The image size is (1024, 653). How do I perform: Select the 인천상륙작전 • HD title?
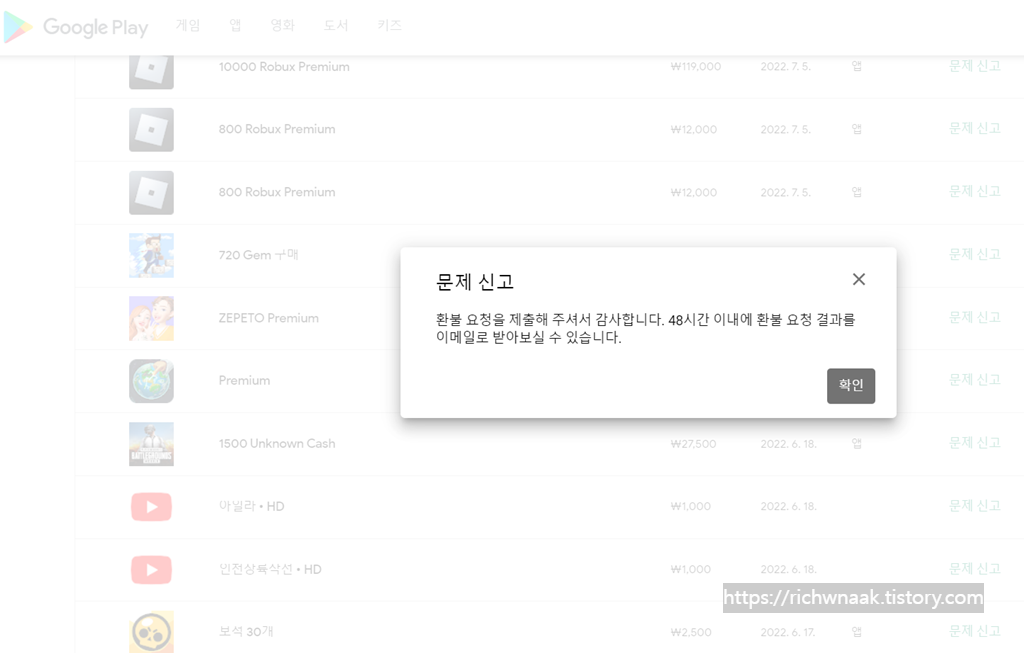(x=270, y=569)
